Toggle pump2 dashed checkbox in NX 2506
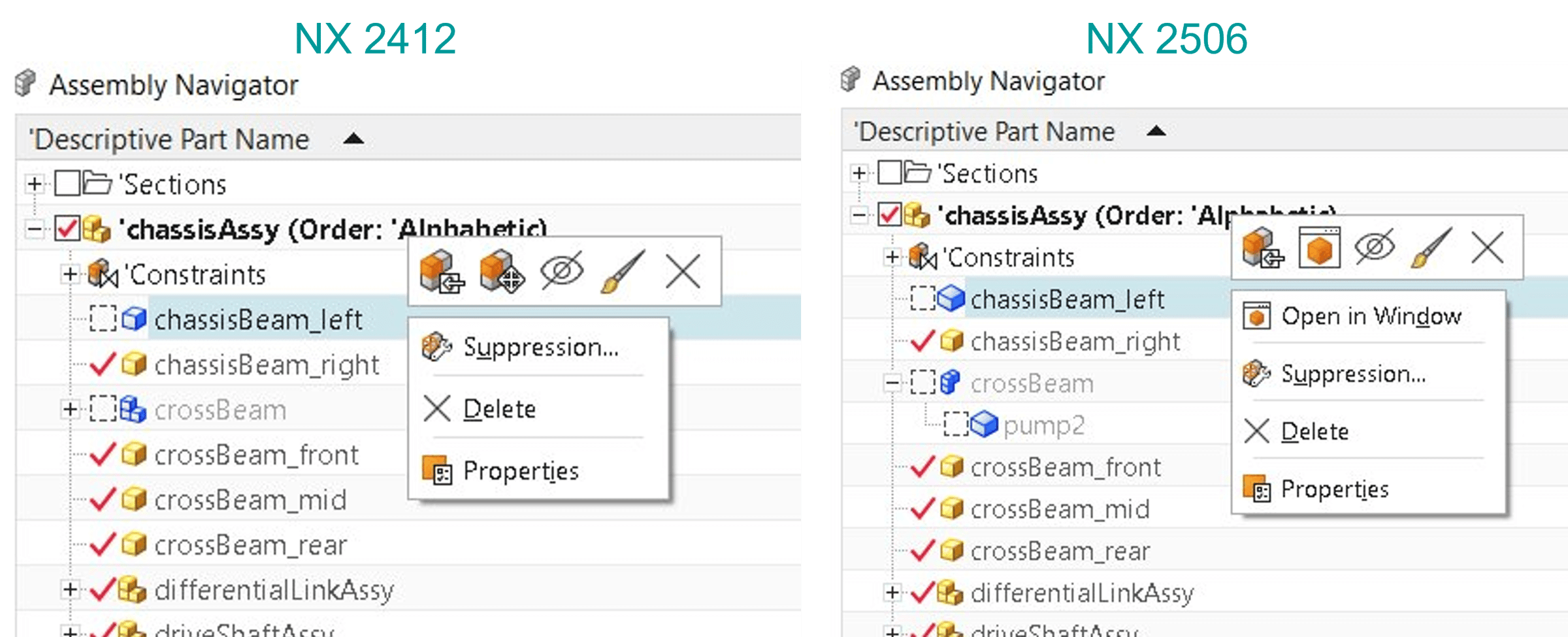 pyautogui.click(x=956, y=425)
